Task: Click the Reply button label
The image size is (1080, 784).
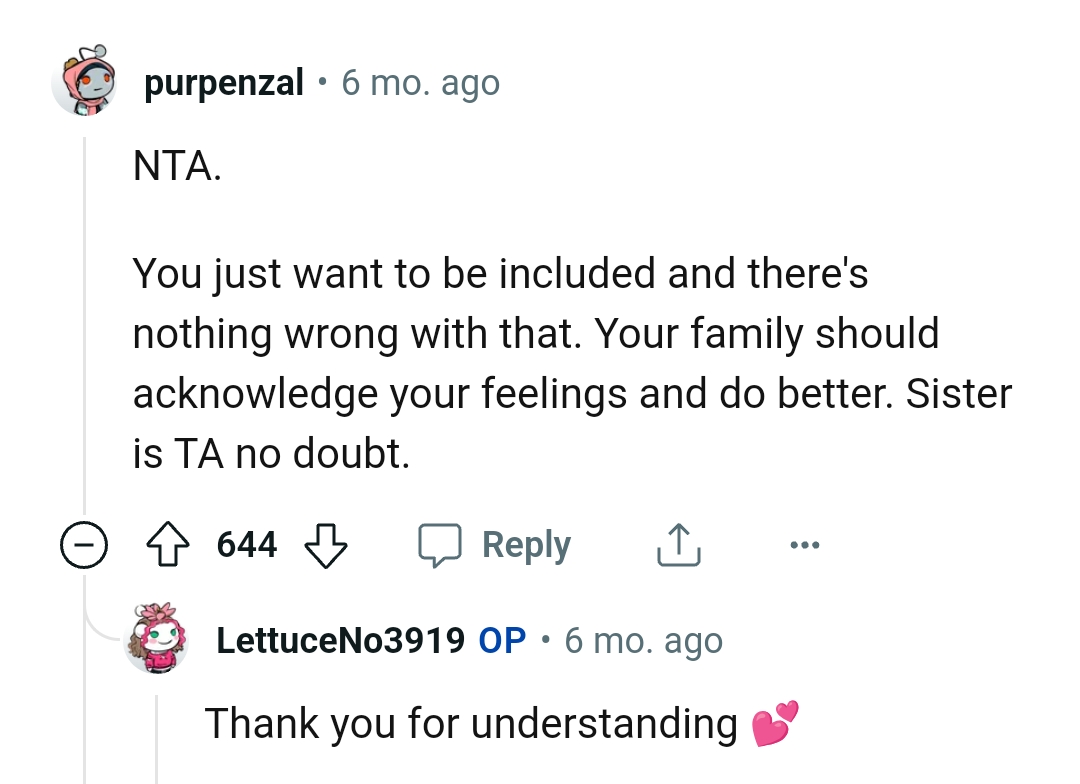Action: click(525, 544)
